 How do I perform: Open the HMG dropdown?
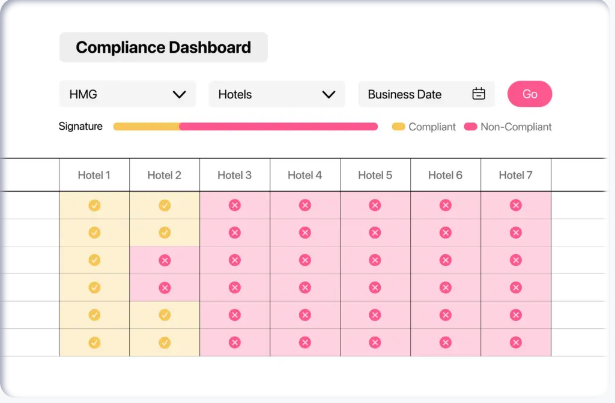click(x=127, y=94)
